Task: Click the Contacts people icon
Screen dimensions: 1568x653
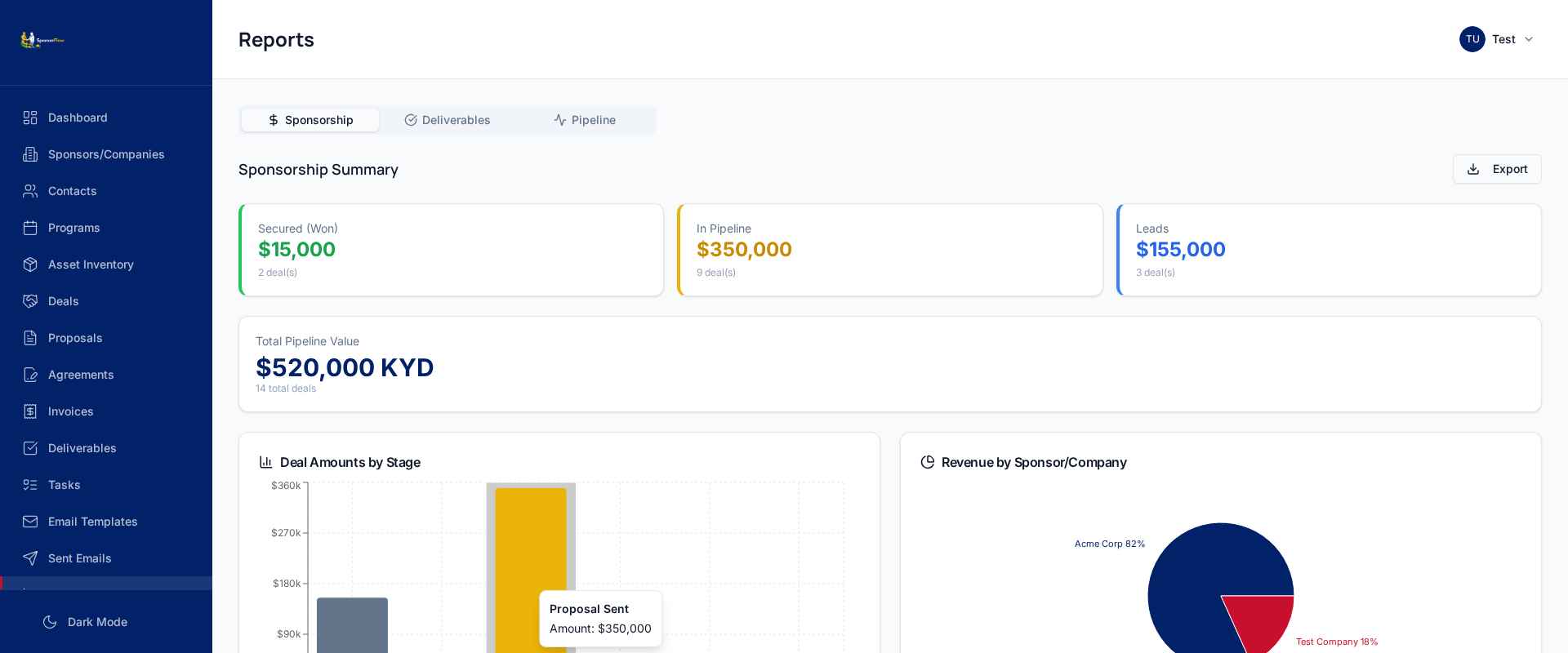Action: coord(30,191)
